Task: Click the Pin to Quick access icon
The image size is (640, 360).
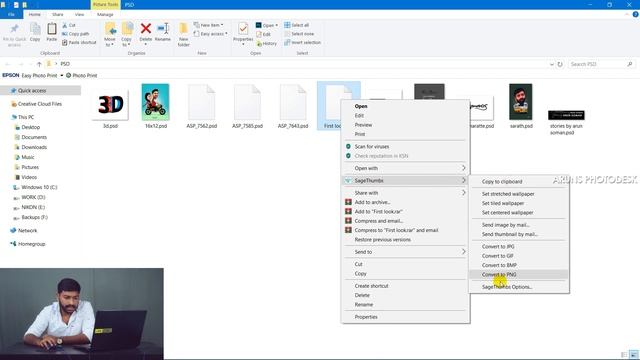Action: (x=14, y=29)
